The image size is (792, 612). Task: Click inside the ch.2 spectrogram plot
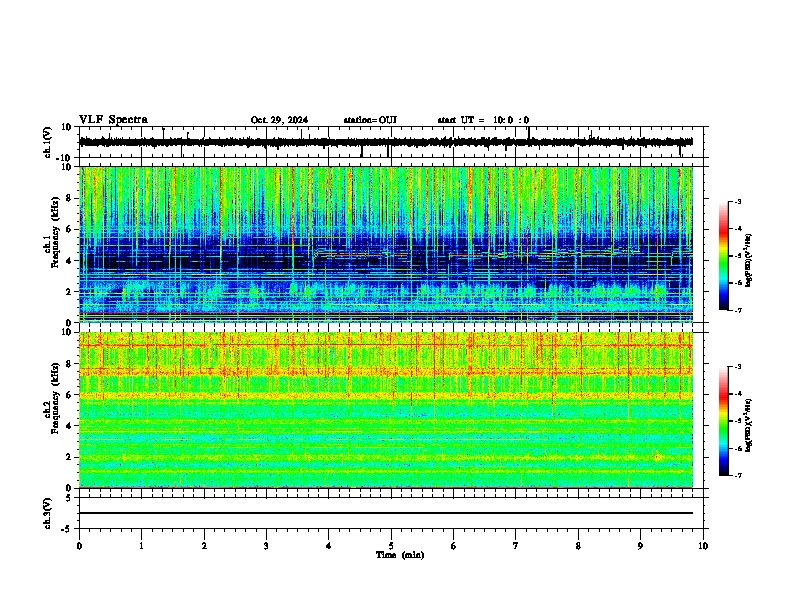[385, 410]
